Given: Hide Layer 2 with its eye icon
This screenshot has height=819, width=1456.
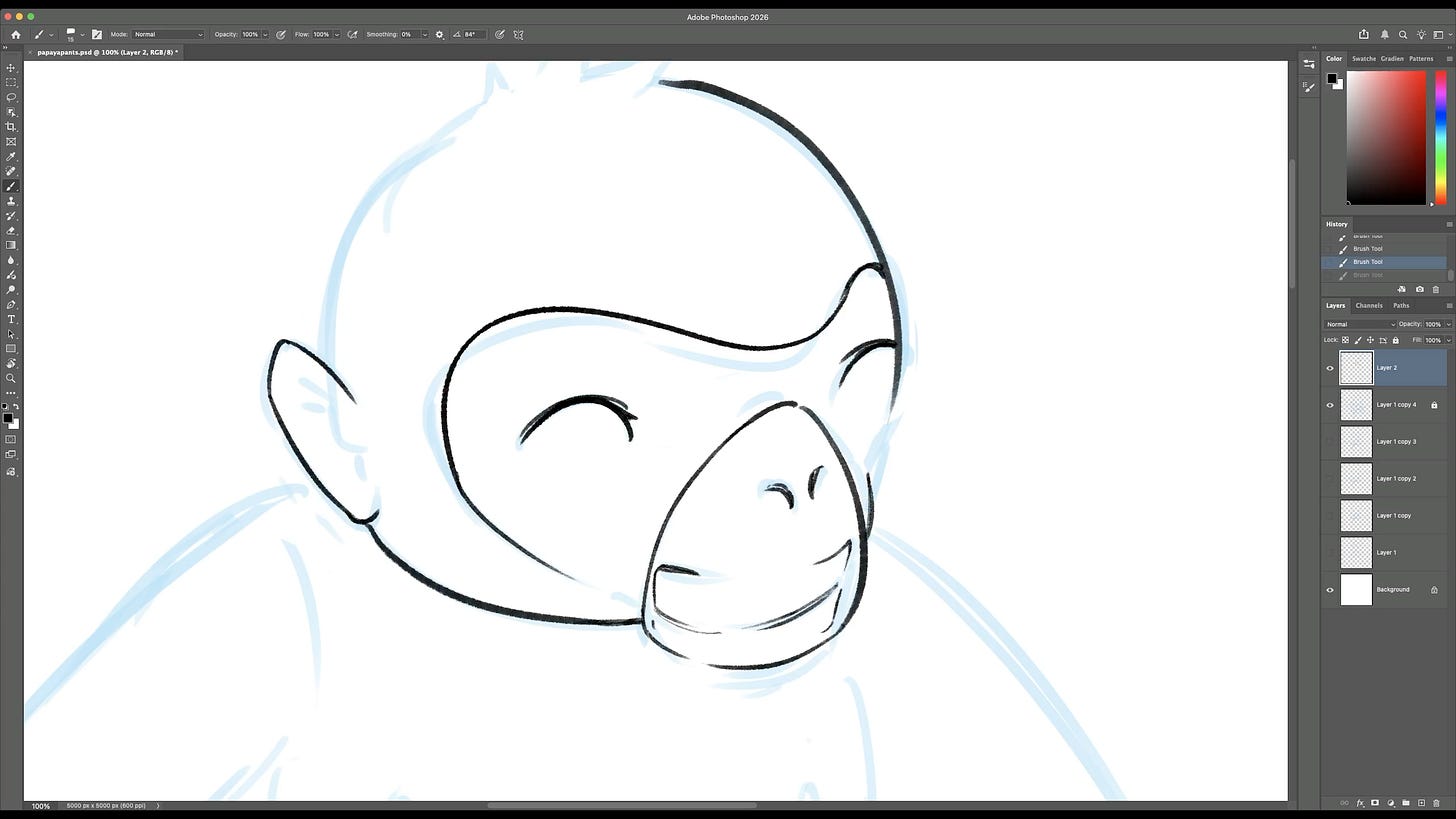Looking at the screenshot, I should (x=1330, y=368).
